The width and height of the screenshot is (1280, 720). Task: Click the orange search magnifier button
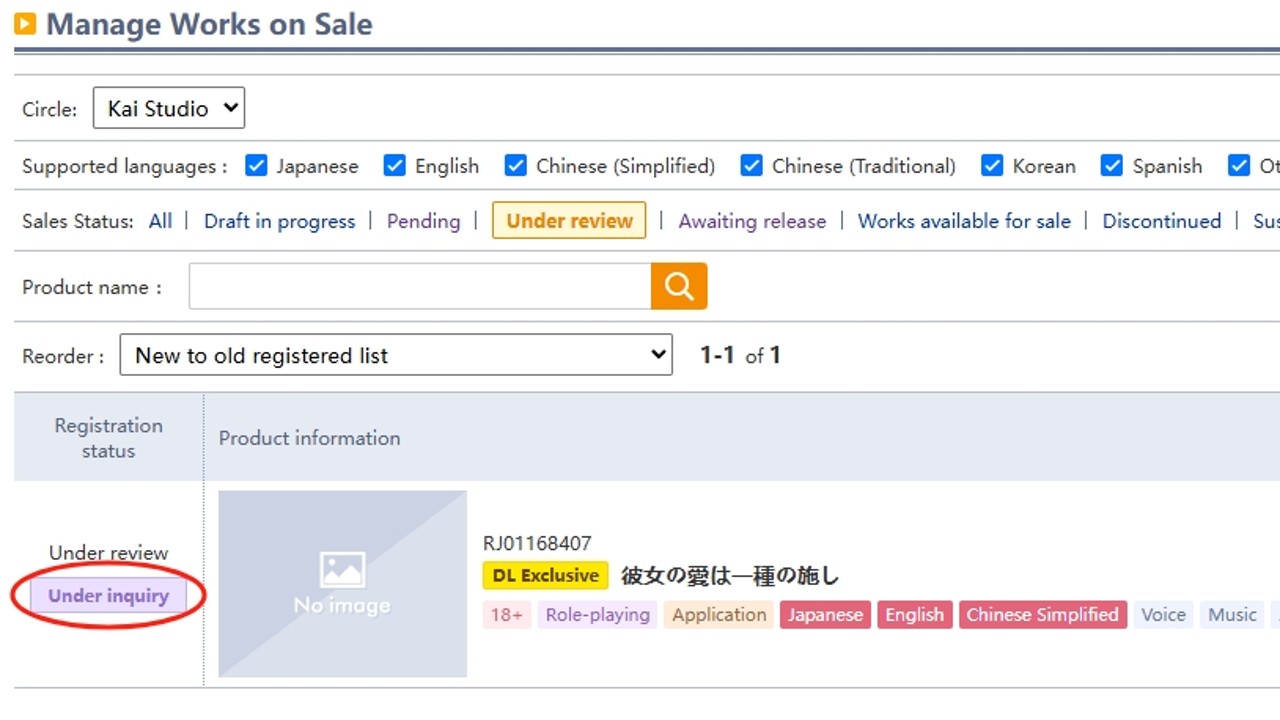pos(679,287)
